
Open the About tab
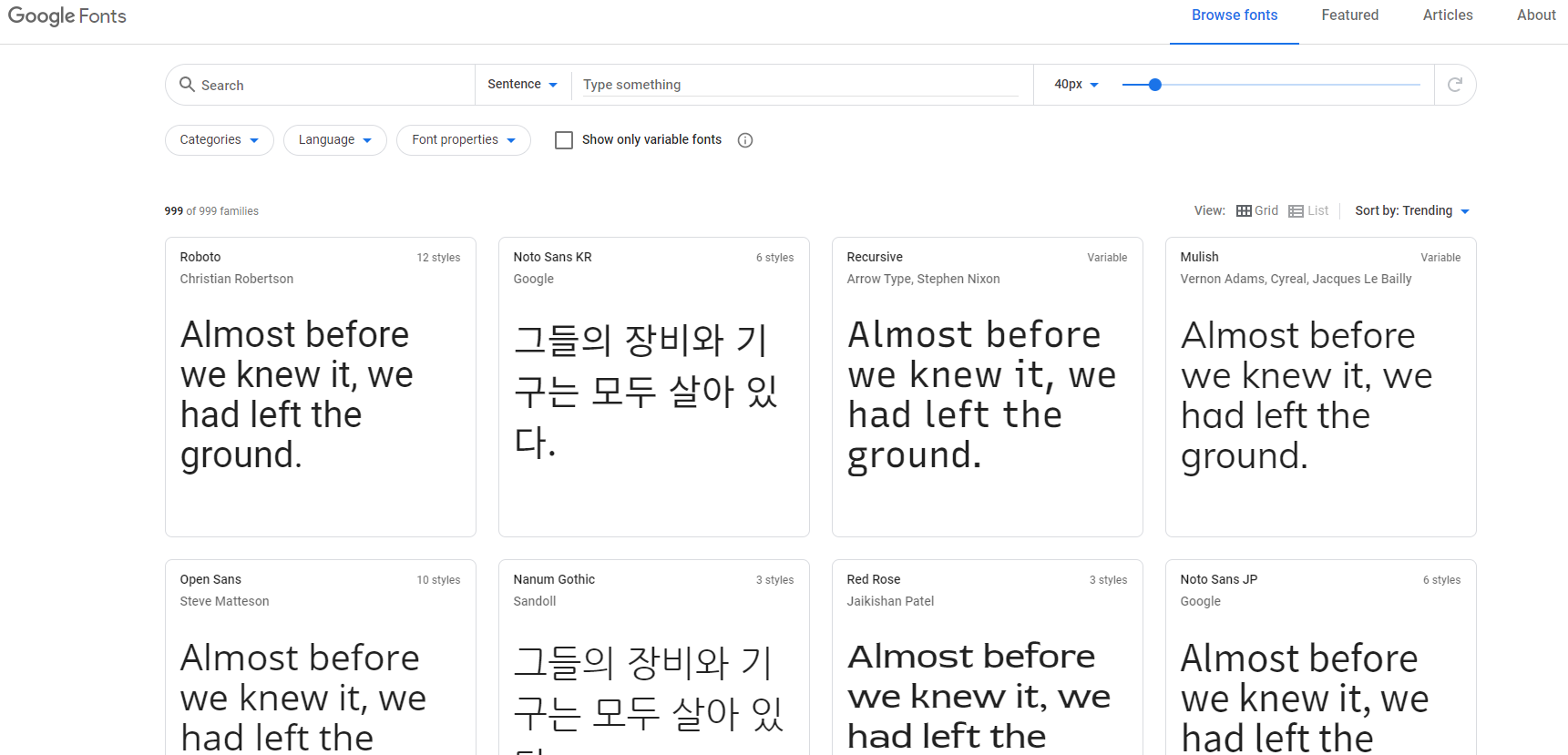coord(1536,15)
